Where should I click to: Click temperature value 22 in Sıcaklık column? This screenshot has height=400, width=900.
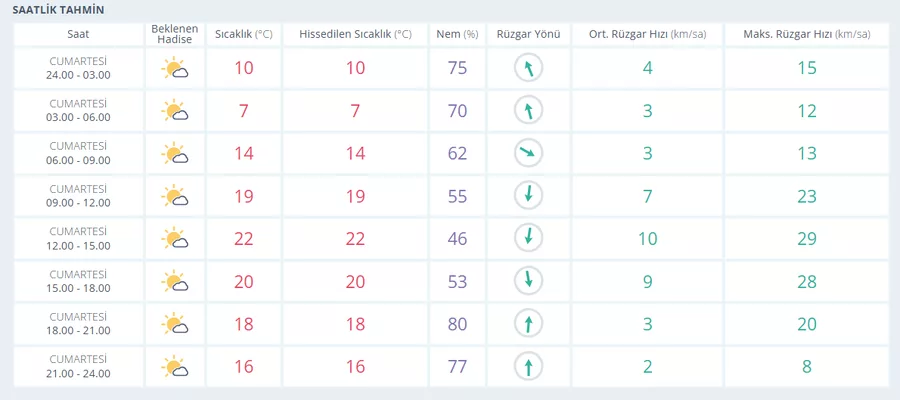pyautogui.click(x=243, y=239)
